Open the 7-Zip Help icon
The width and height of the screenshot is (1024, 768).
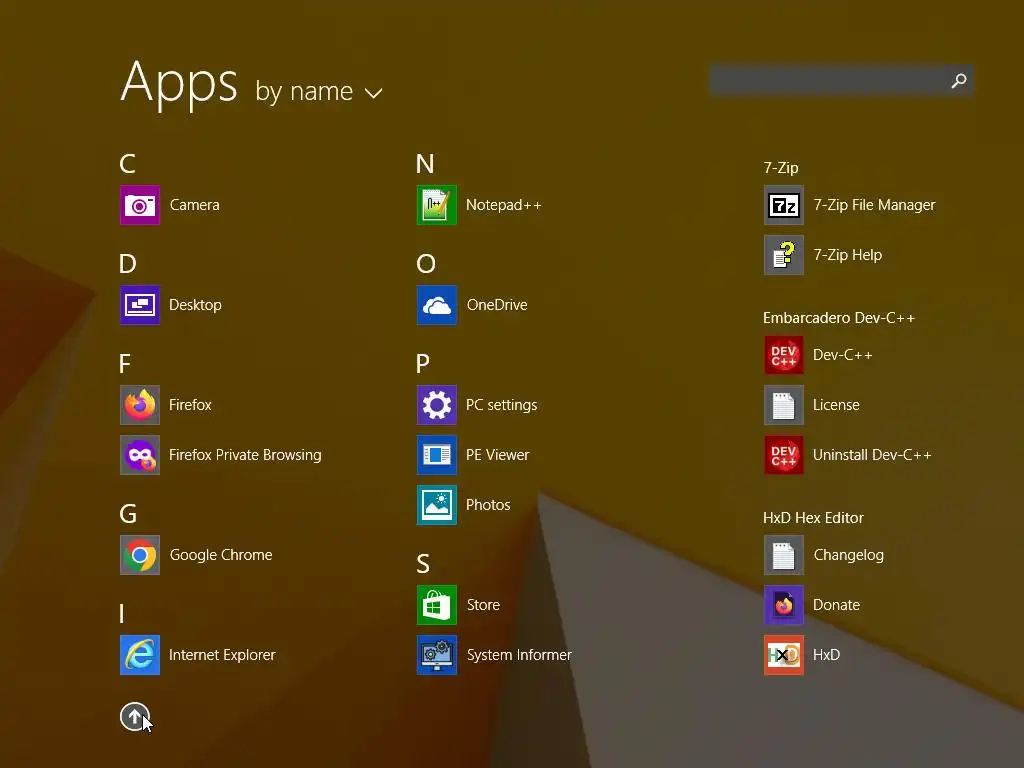784,255
